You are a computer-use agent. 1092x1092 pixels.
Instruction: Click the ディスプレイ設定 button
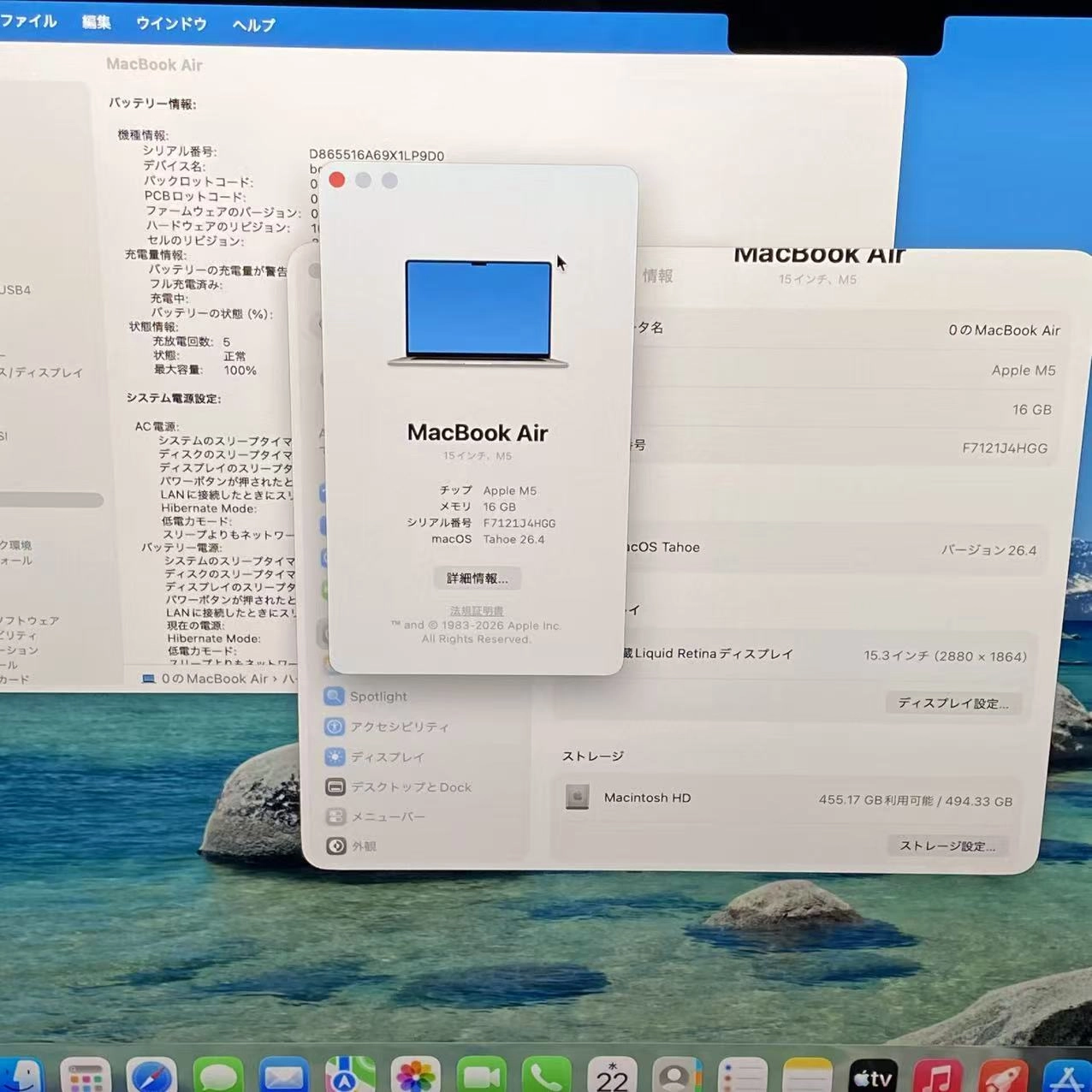pos(952,703)
